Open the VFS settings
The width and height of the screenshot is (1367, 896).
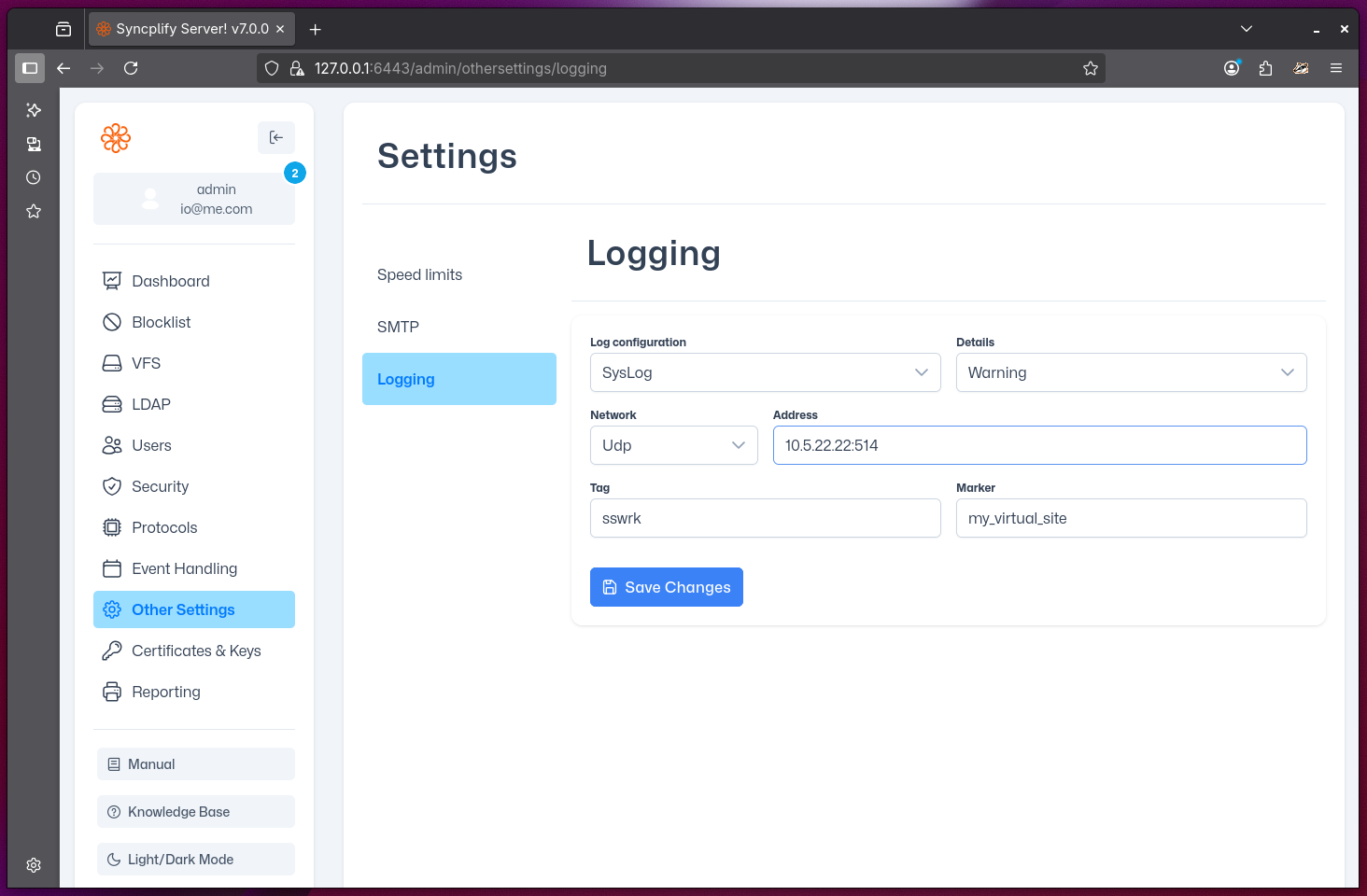147,363
